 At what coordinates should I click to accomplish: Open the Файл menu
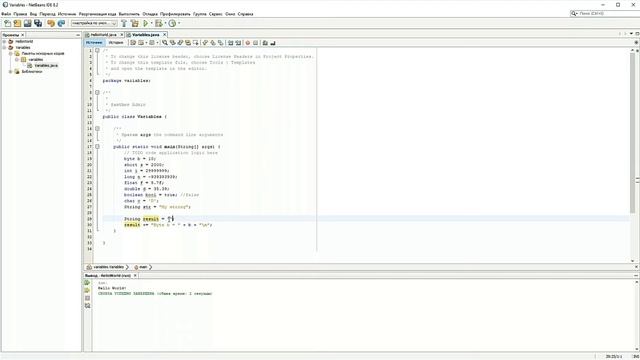pyautogui.click(x=6, y=14)
